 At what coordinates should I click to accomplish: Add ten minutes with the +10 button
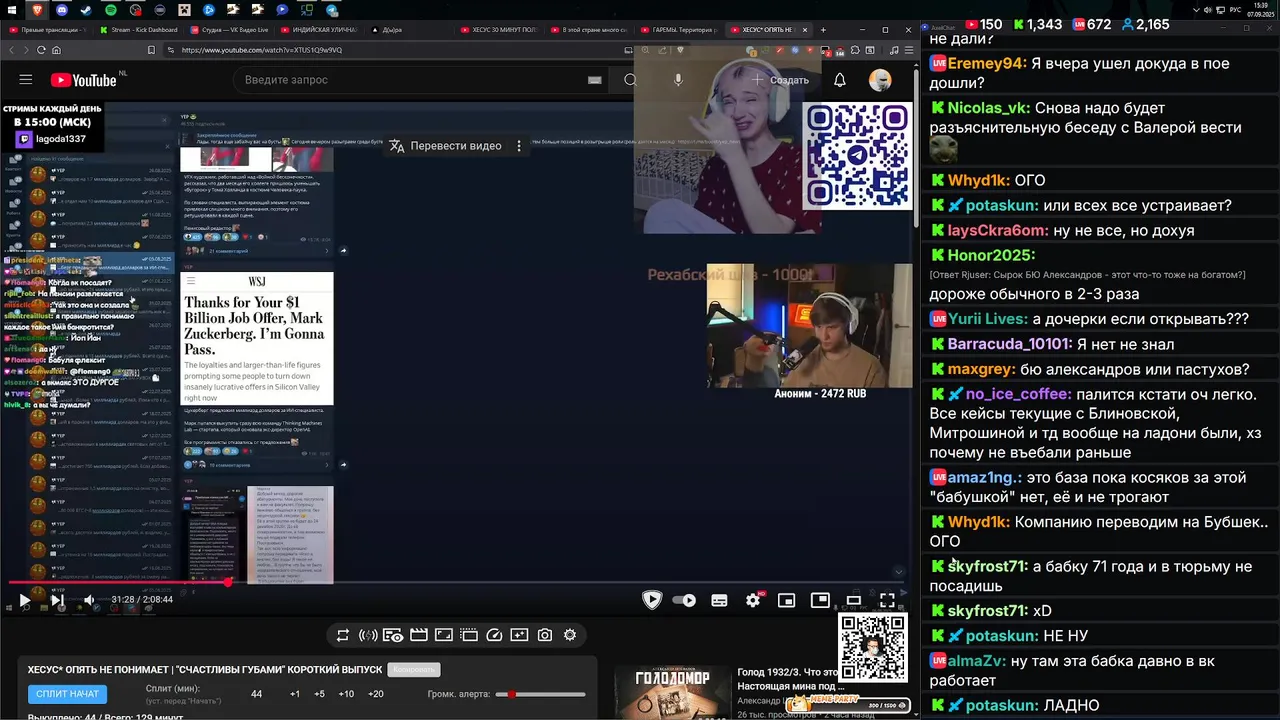(x=346, y=694)
